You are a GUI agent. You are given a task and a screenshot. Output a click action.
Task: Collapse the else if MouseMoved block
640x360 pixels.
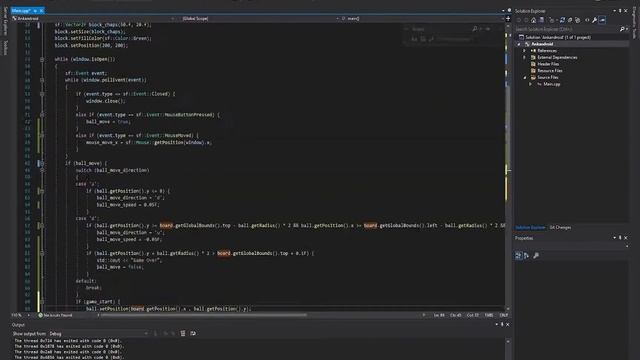(42, 136)
